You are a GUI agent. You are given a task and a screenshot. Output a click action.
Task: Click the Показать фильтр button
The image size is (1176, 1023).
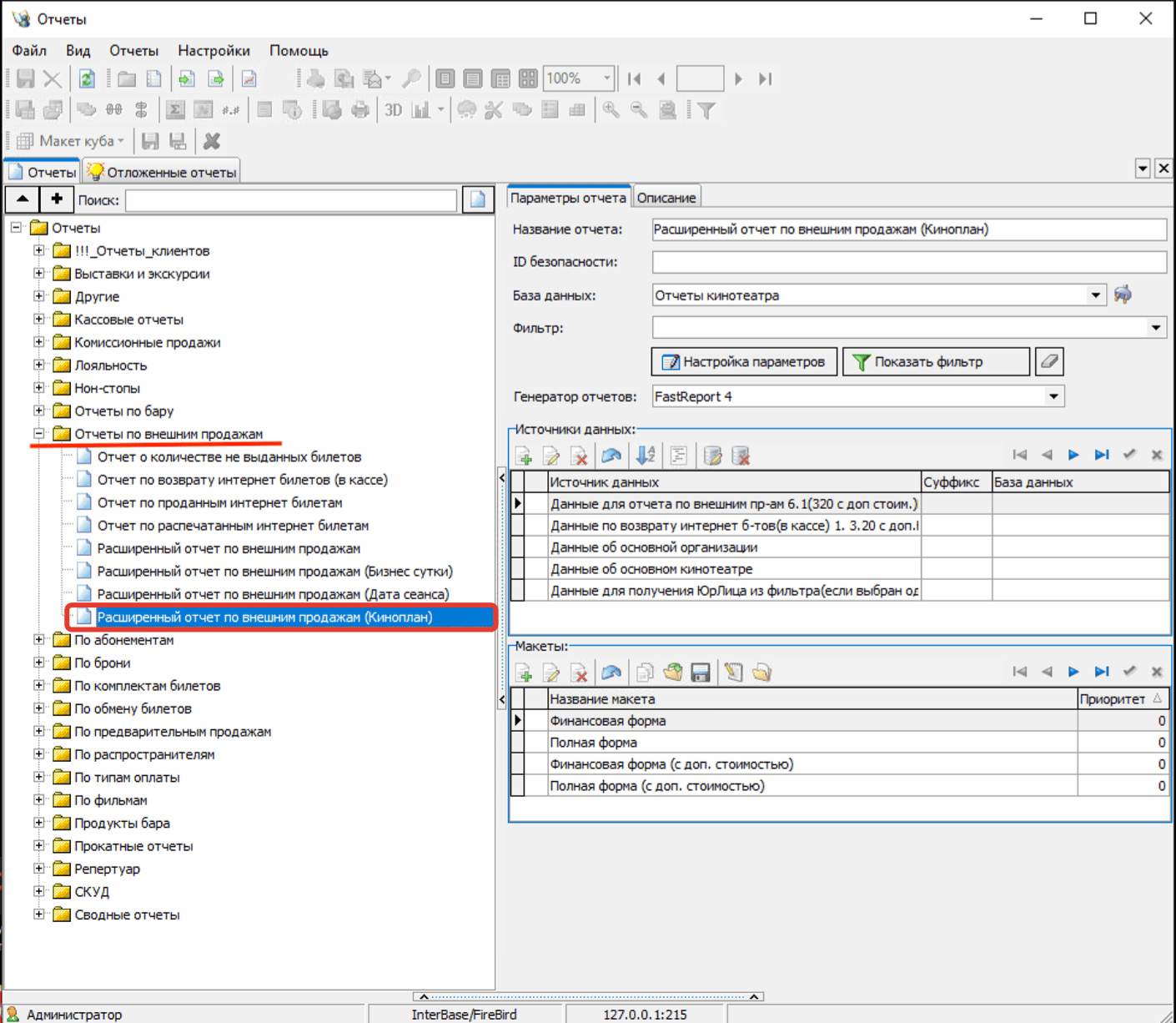(936, 362)
